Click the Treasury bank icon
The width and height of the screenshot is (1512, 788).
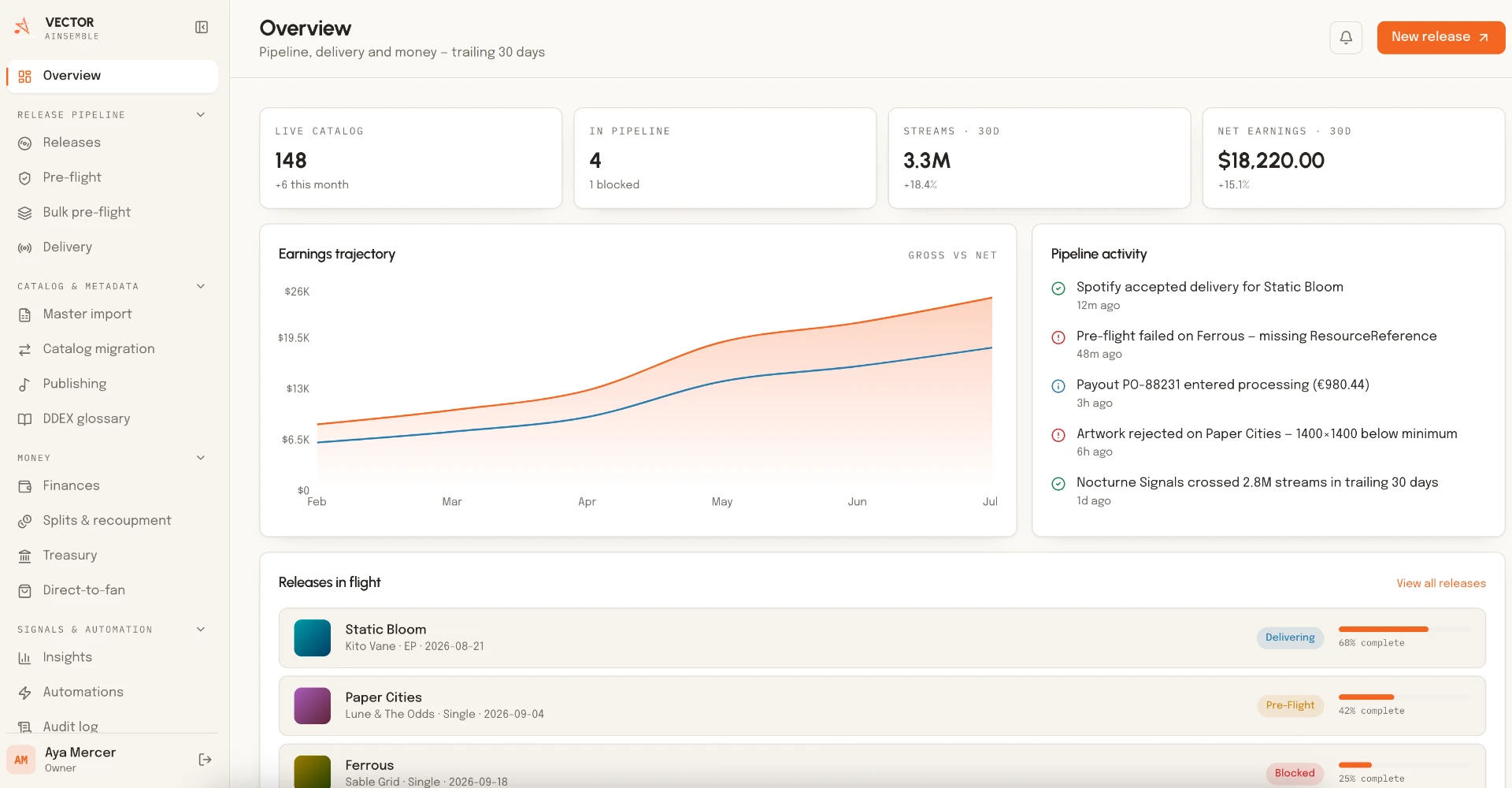coord(25,556)
